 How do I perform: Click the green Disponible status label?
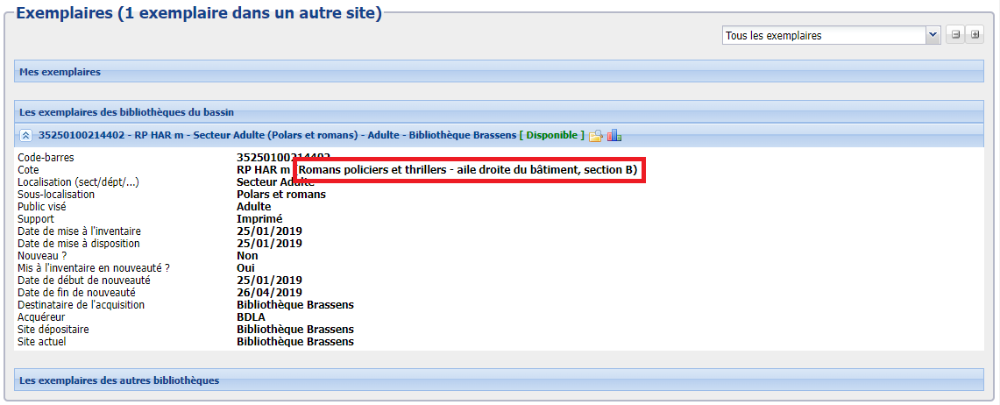tap(552, 135)
